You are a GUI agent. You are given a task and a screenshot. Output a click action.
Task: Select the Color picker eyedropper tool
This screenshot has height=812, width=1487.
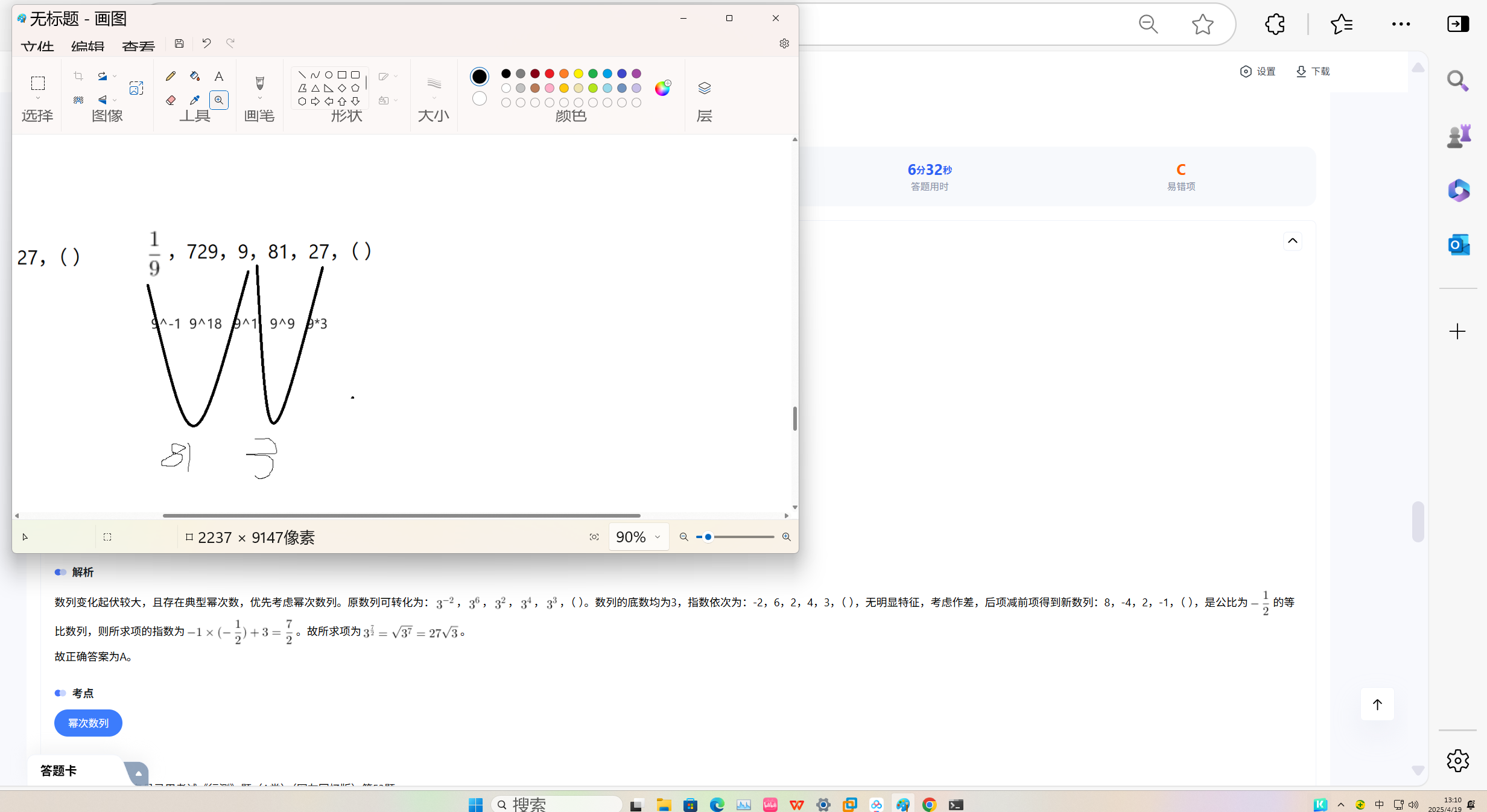click(194, 100)
